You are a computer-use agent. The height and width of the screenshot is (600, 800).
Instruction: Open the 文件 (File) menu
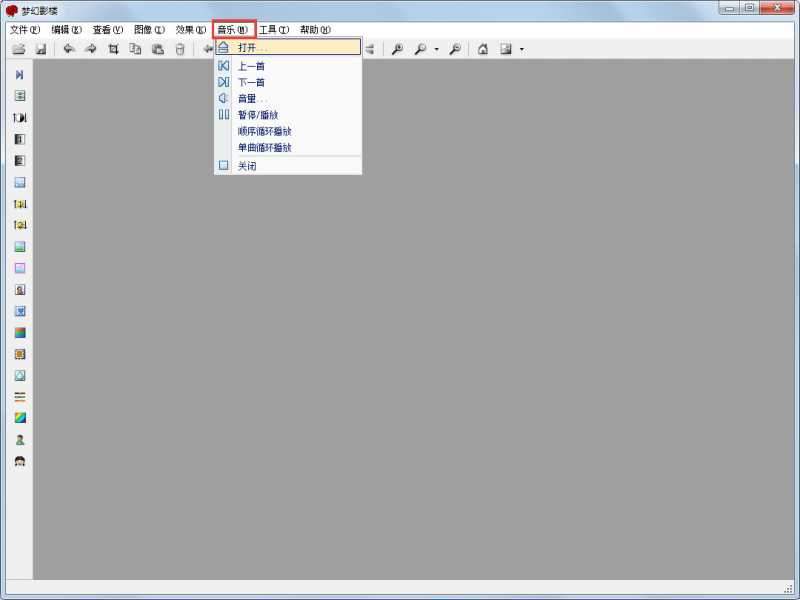[x=25, y=30]
